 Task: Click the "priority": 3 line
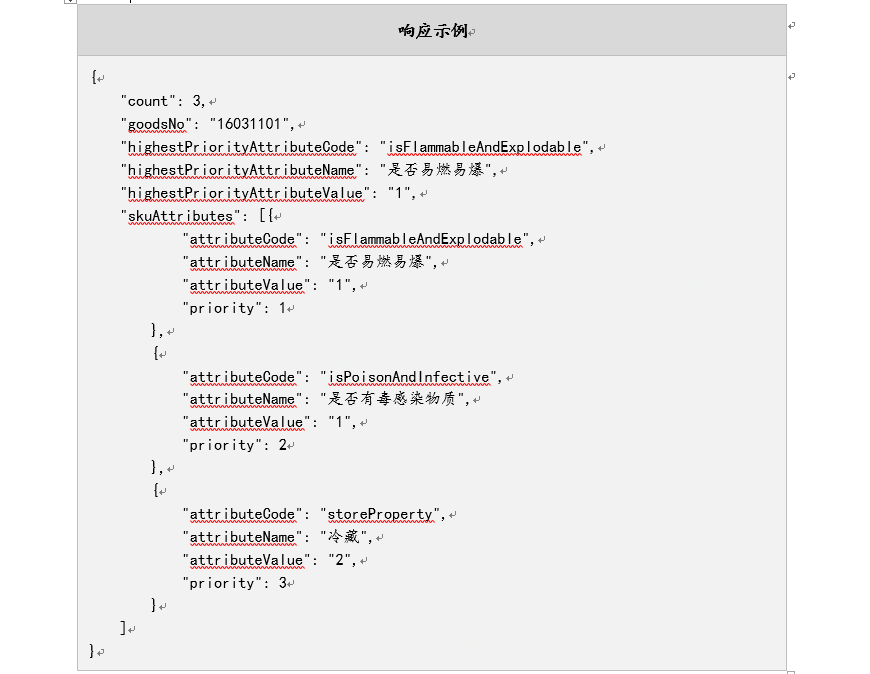point(234,583)
